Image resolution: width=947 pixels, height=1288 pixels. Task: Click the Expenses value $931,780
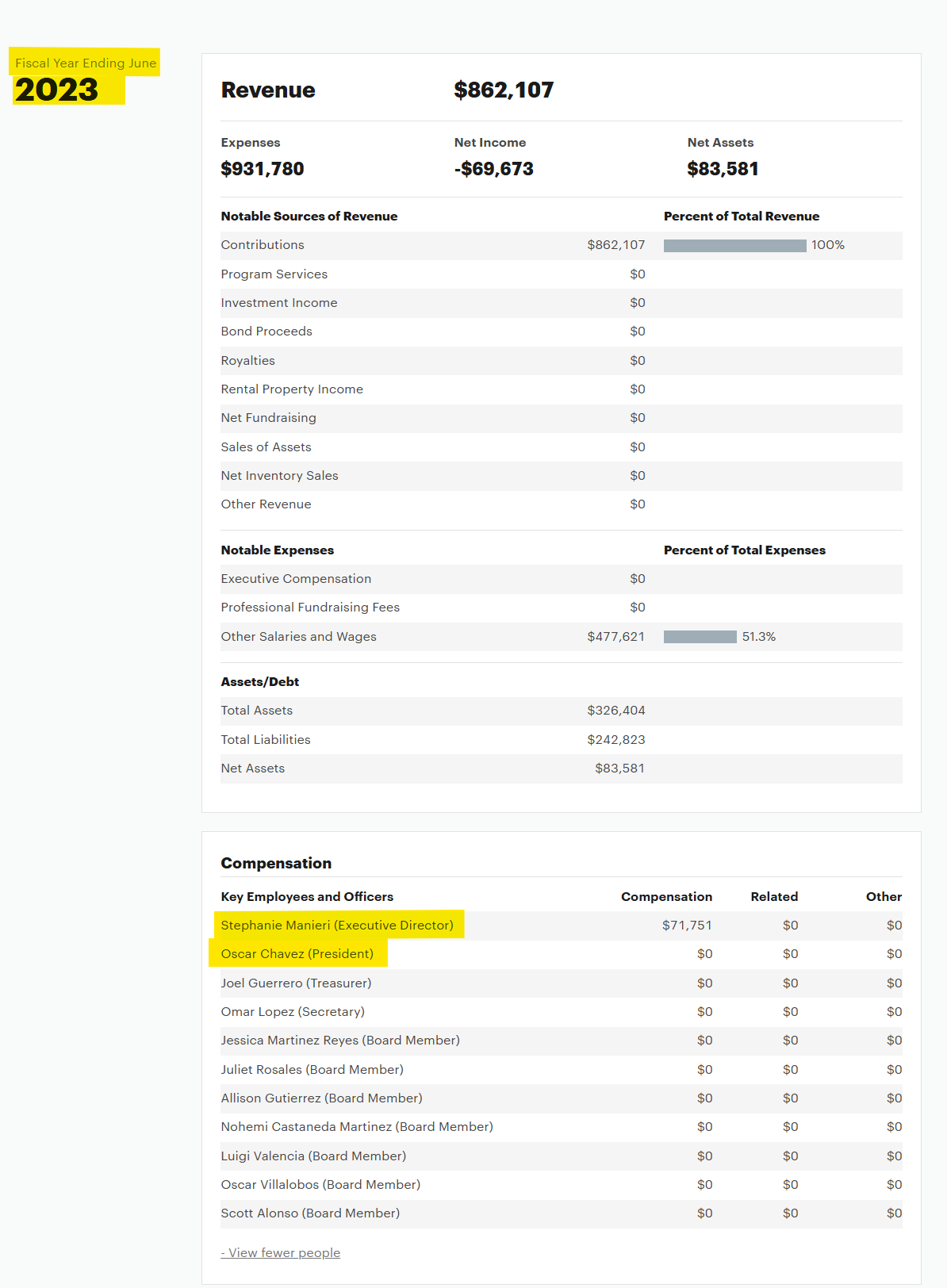263,168
